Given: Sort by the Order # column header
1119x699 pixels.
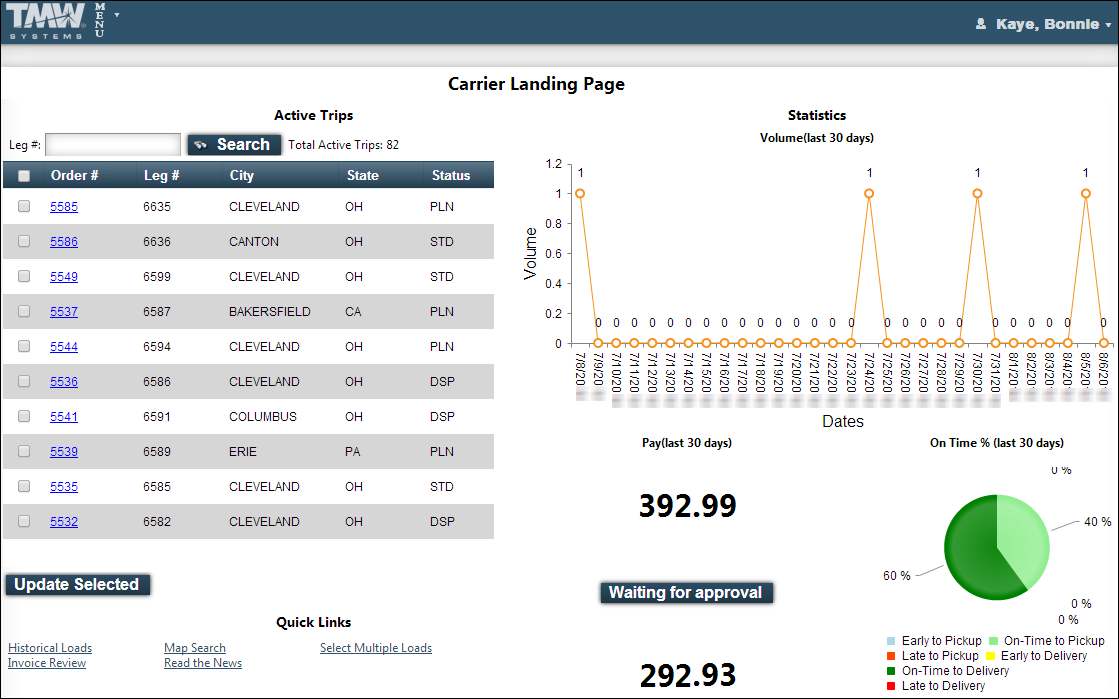Looking at the screenshot, I should click(74, 175).
